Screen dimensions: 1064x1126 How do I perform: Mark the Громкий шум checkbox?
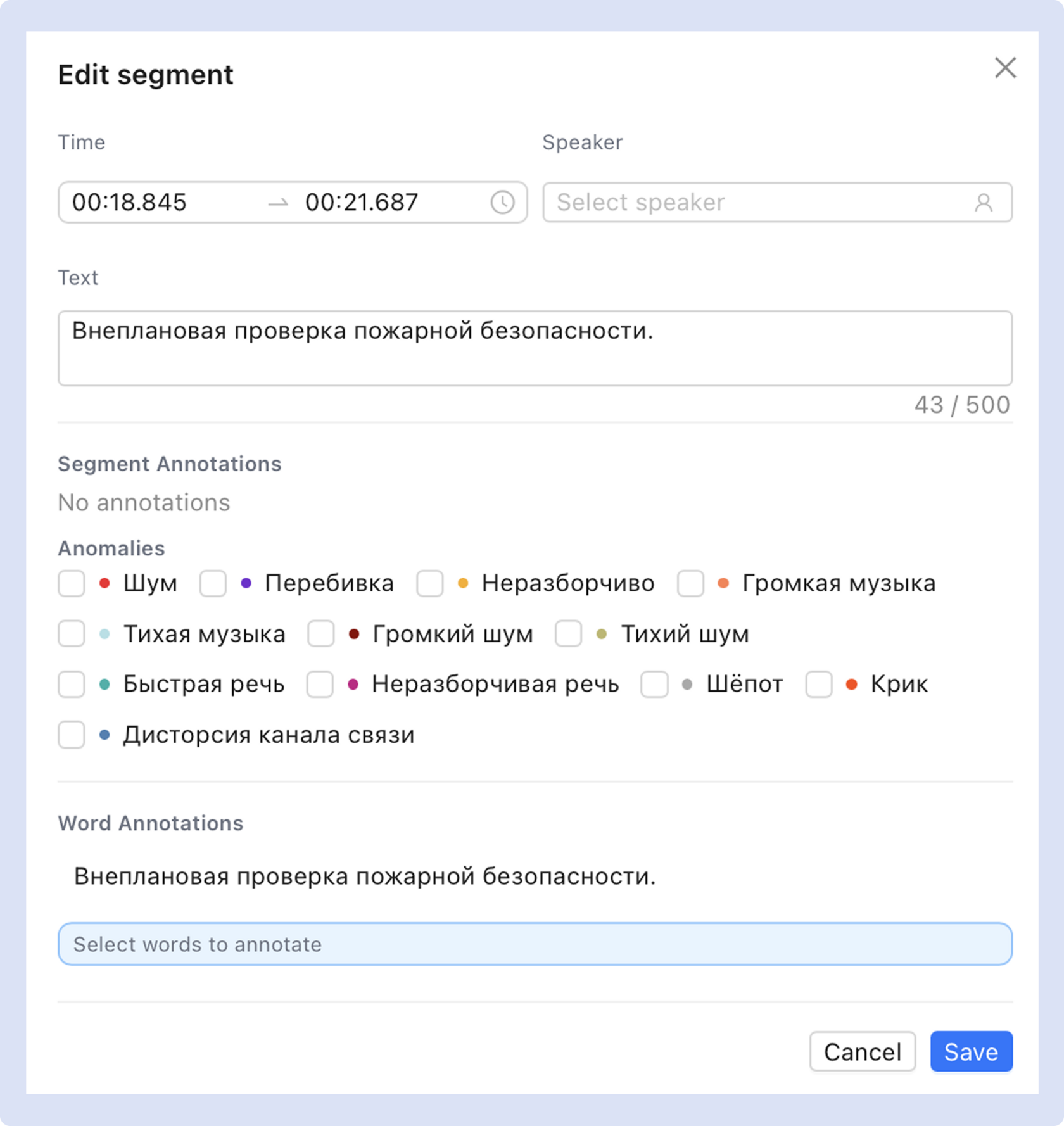321,634
